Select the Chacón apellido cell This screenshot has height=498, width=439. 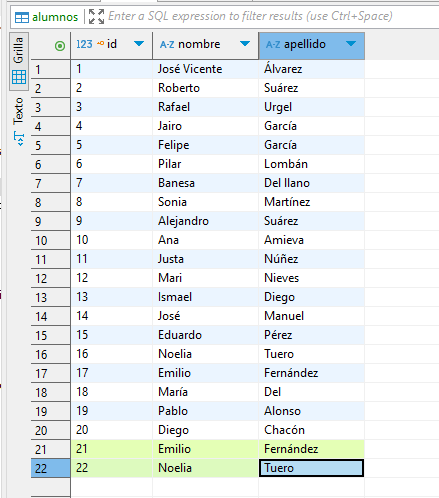[311, 430]
